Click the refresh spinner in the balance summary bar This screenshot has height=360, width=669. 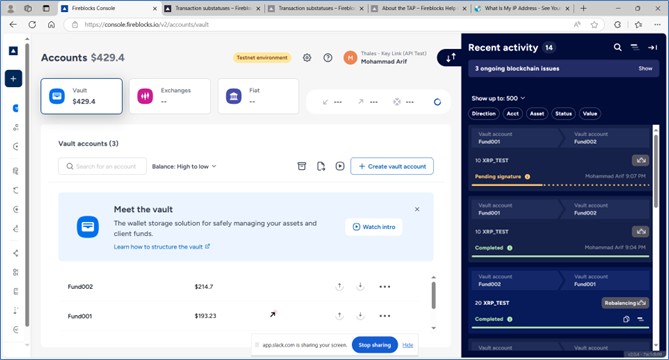tap(437, 102)
